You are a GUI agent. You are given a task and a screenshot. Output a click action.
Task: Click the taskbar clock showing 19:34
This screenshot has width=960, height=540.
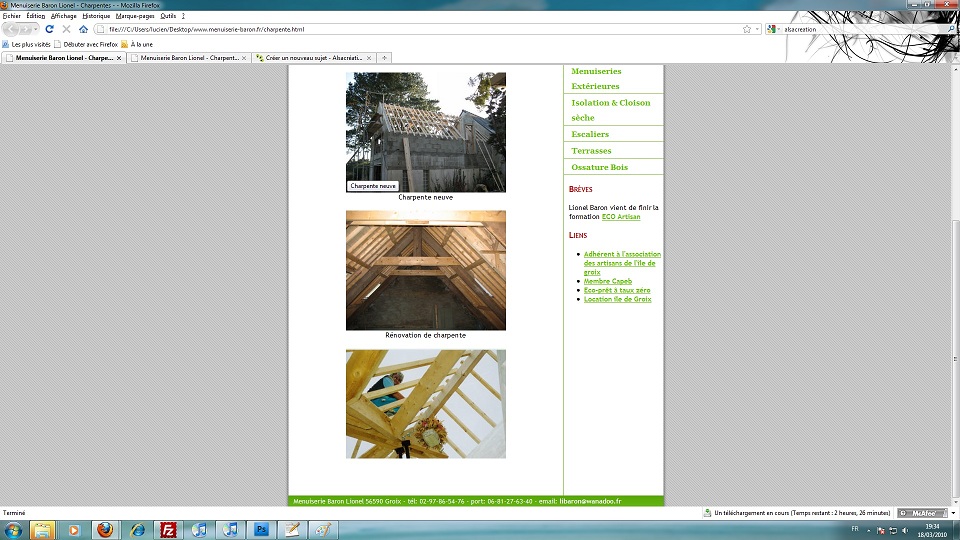point(932,530)
